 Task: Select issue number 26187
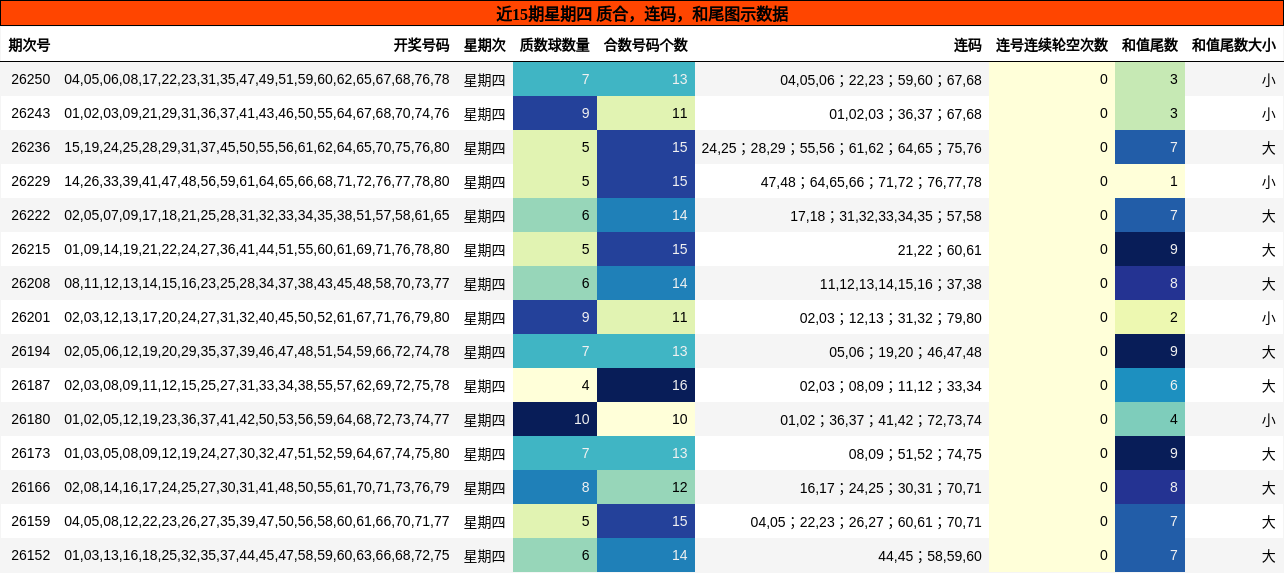(x=30, y=385)
